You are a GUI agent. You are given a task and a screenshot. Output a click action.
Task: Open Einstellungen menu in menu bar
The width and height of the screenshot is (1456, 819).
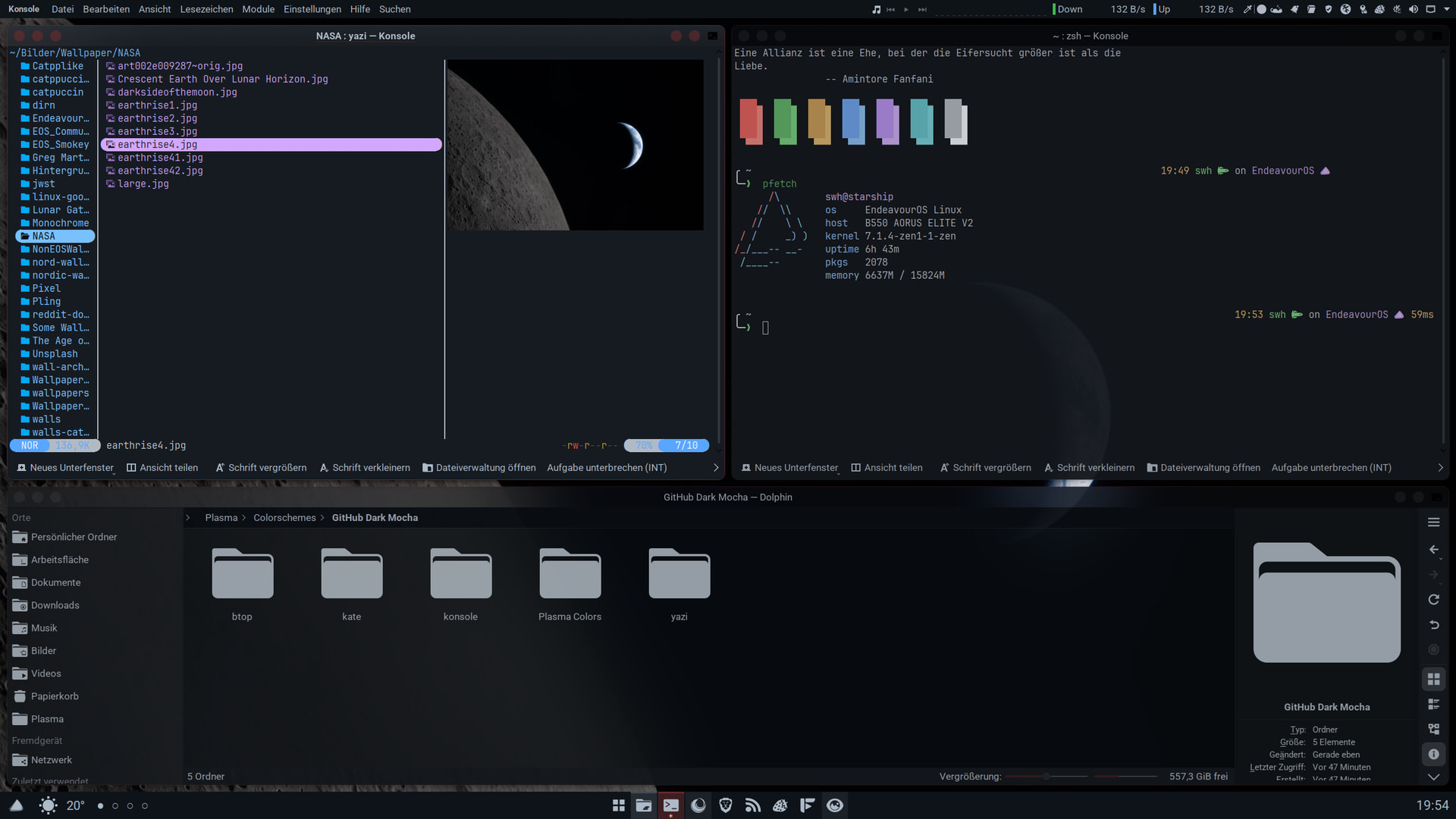312,9
